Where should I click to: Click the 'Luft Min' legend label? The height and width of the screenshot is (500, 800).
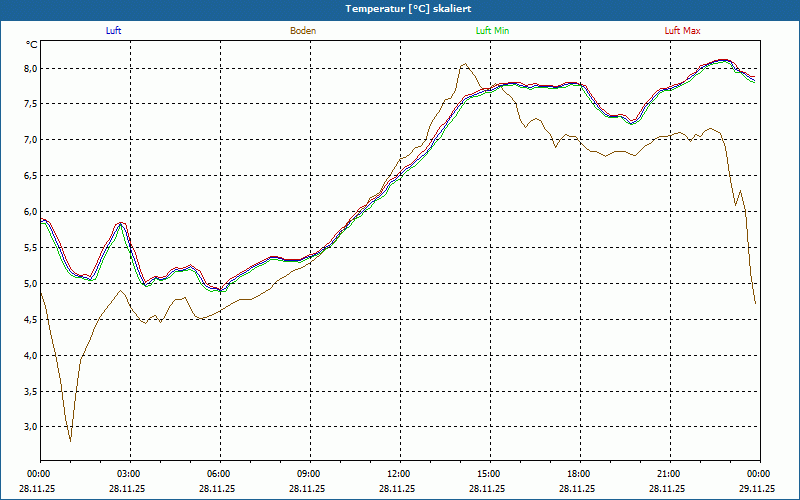click(x=492, y=31)
